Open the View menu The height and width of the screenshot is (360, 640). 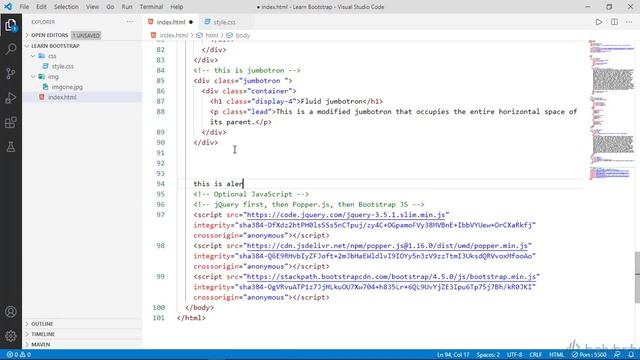click(92, 7)
